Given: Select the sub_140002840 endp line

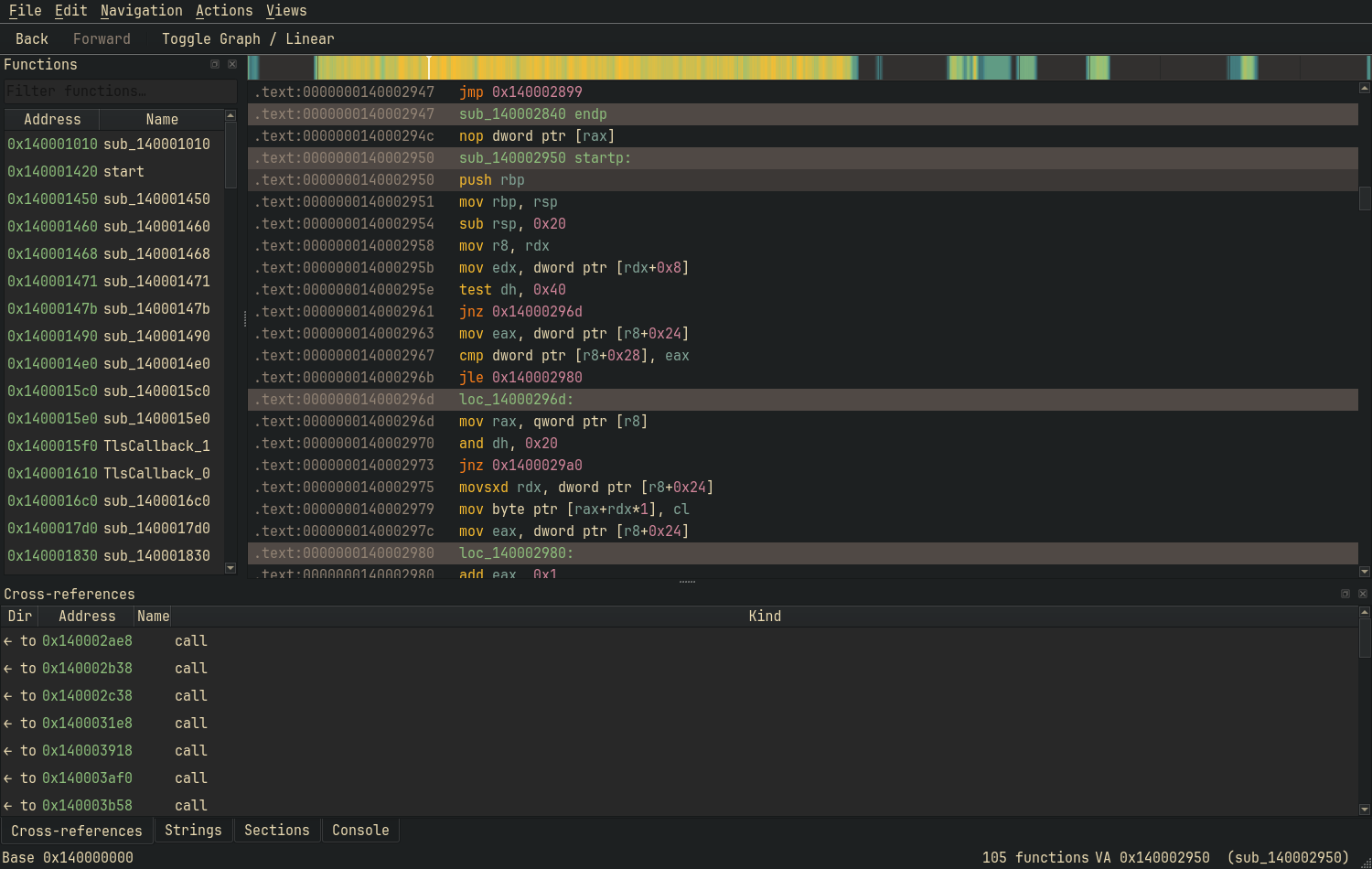Looking at the screenshot, I should [803, 114].
